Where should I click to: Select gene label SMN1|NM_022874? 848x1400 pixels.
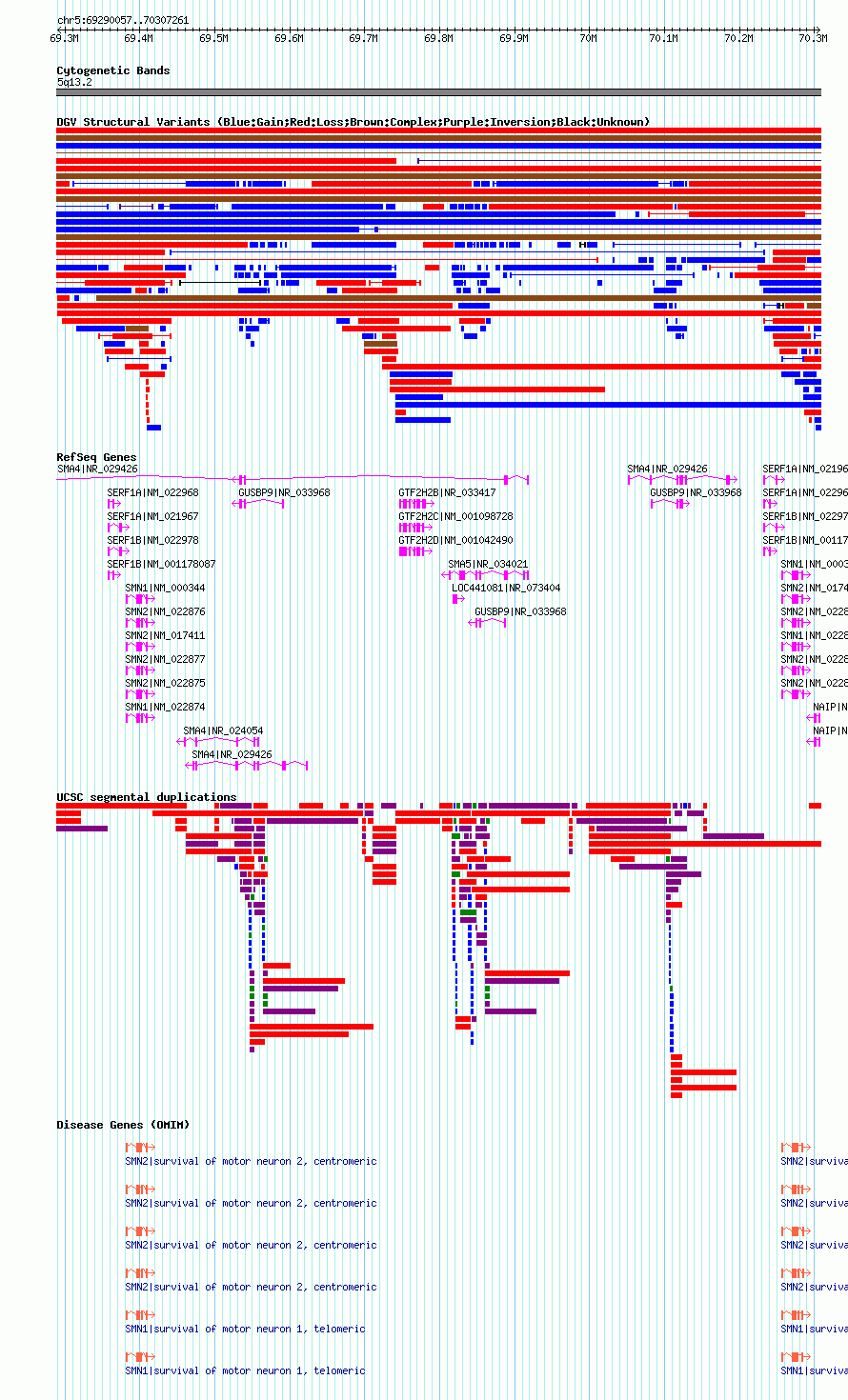[165, 707]
